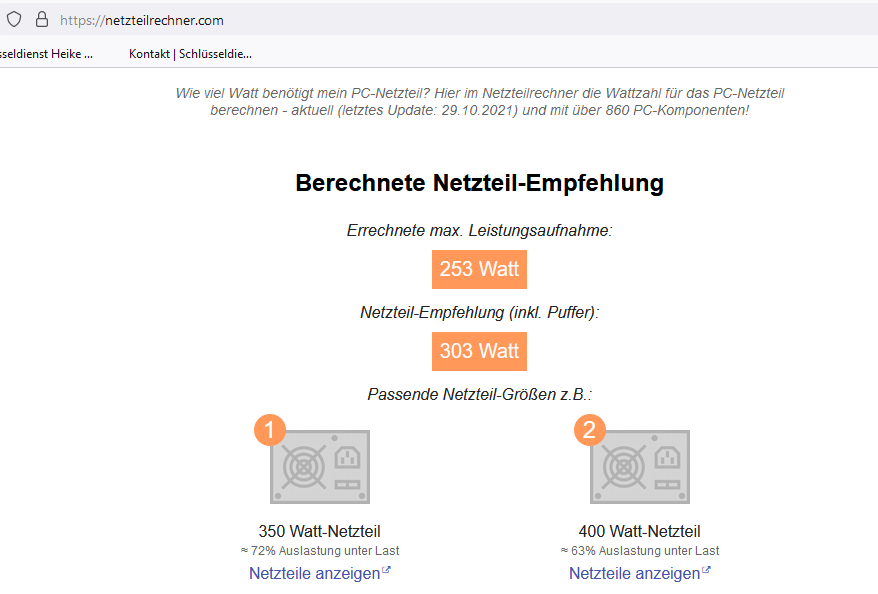Open the '...sseldienst Heike' bookmark
The image size is (878, 594).
tap(47, 53)
